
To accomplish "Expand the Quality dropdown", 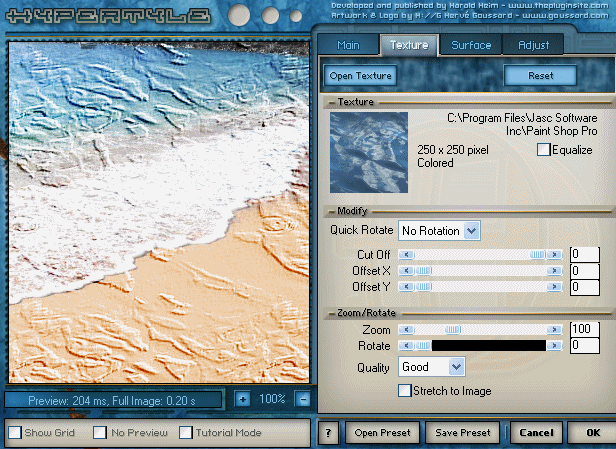I will coord(456,367).
